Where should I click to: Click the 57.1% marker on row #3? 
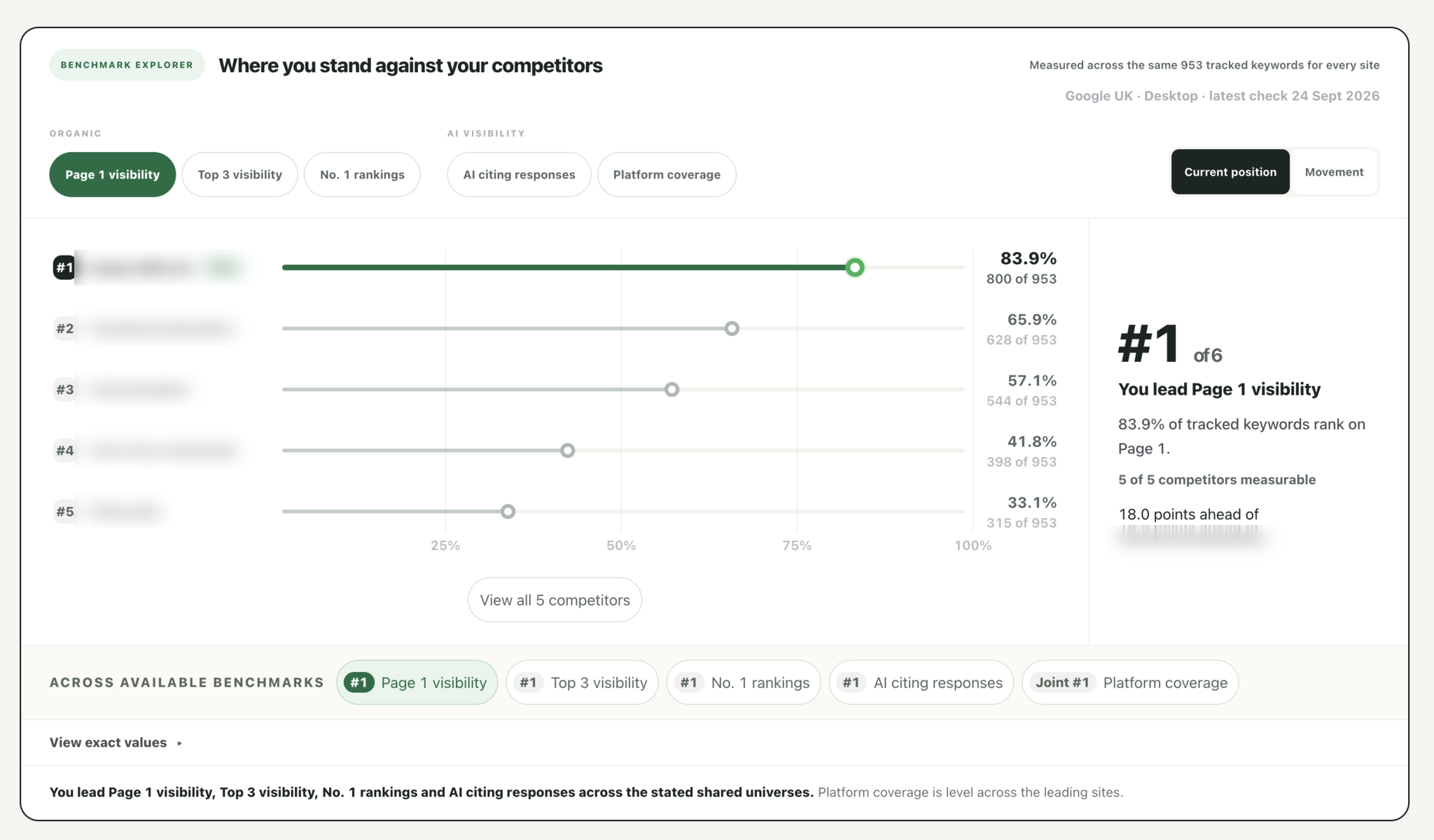tap(671, 389)
